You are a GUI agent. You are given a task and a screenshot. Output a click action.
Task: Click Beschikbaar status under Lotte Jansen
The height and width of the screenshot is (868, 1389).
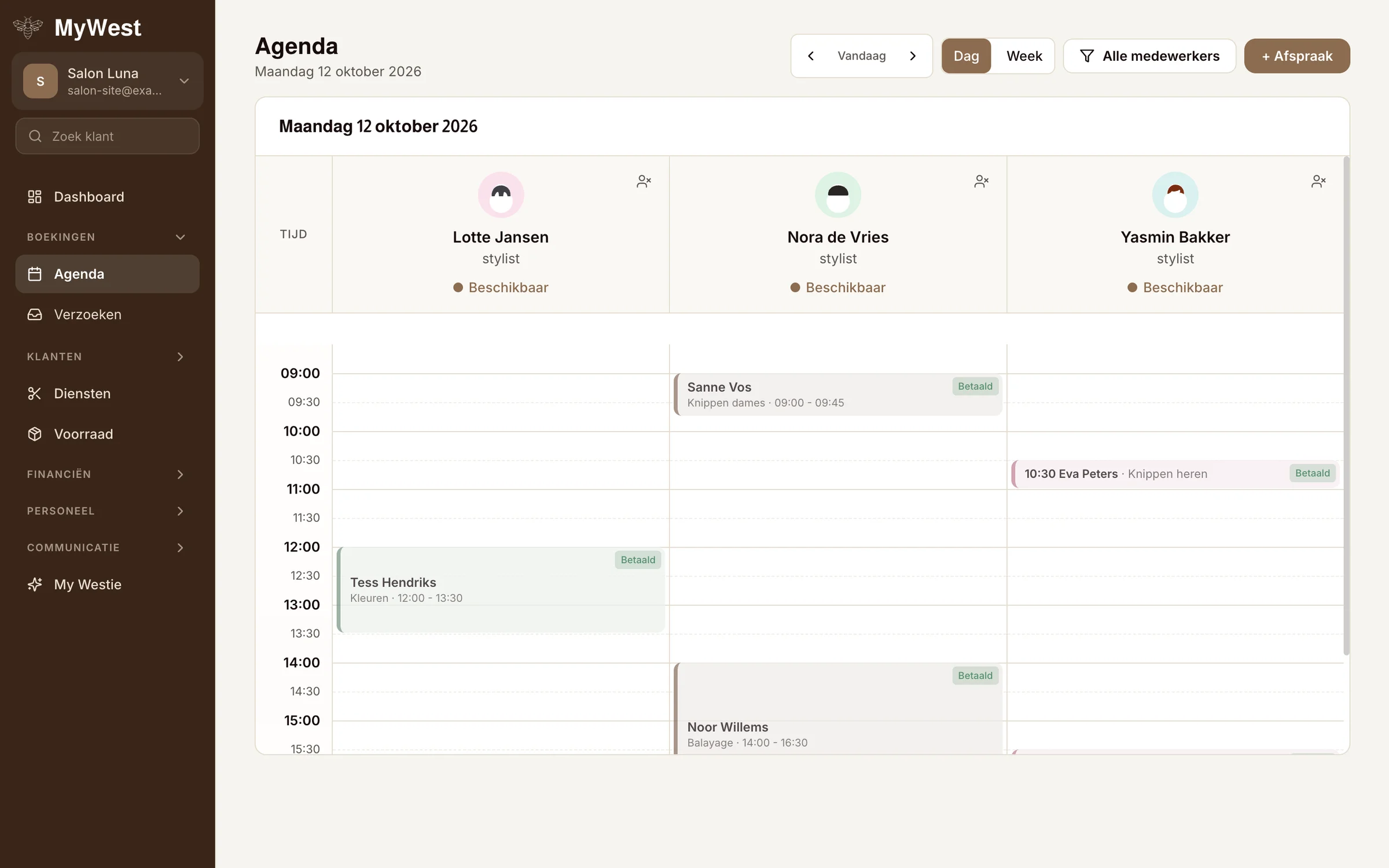pyautogui.click(x=501, y=288)
